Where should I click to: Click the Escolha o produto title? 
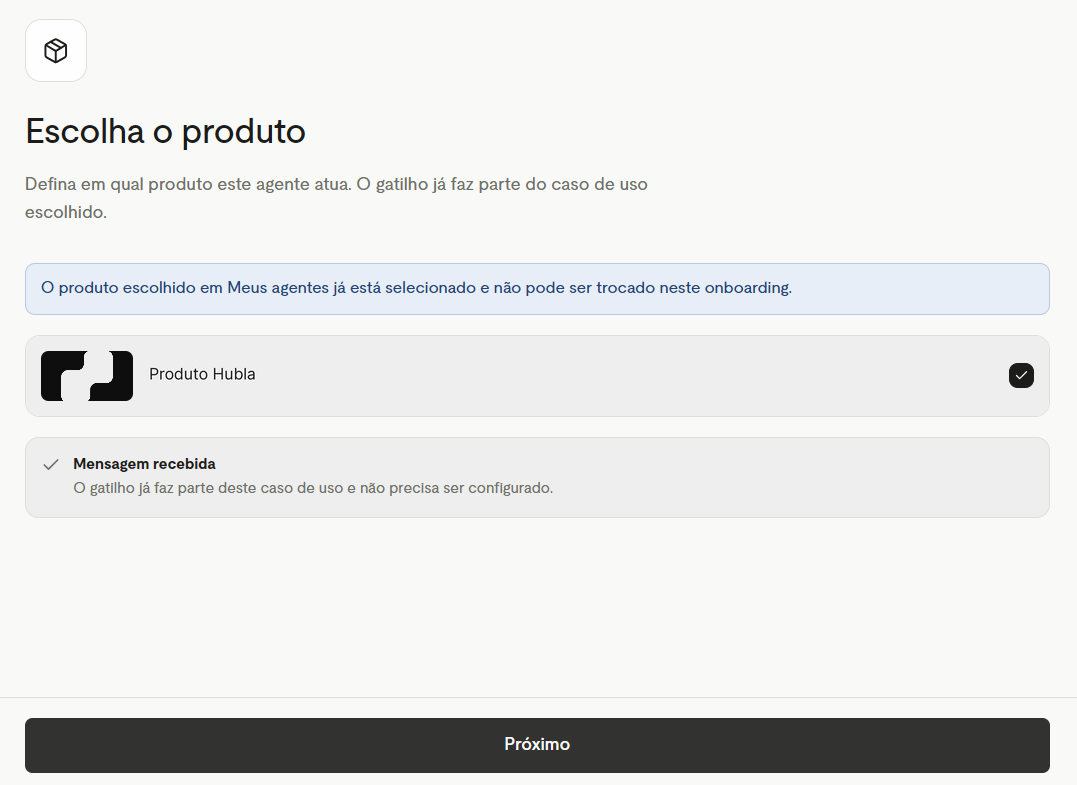(166, 132)
